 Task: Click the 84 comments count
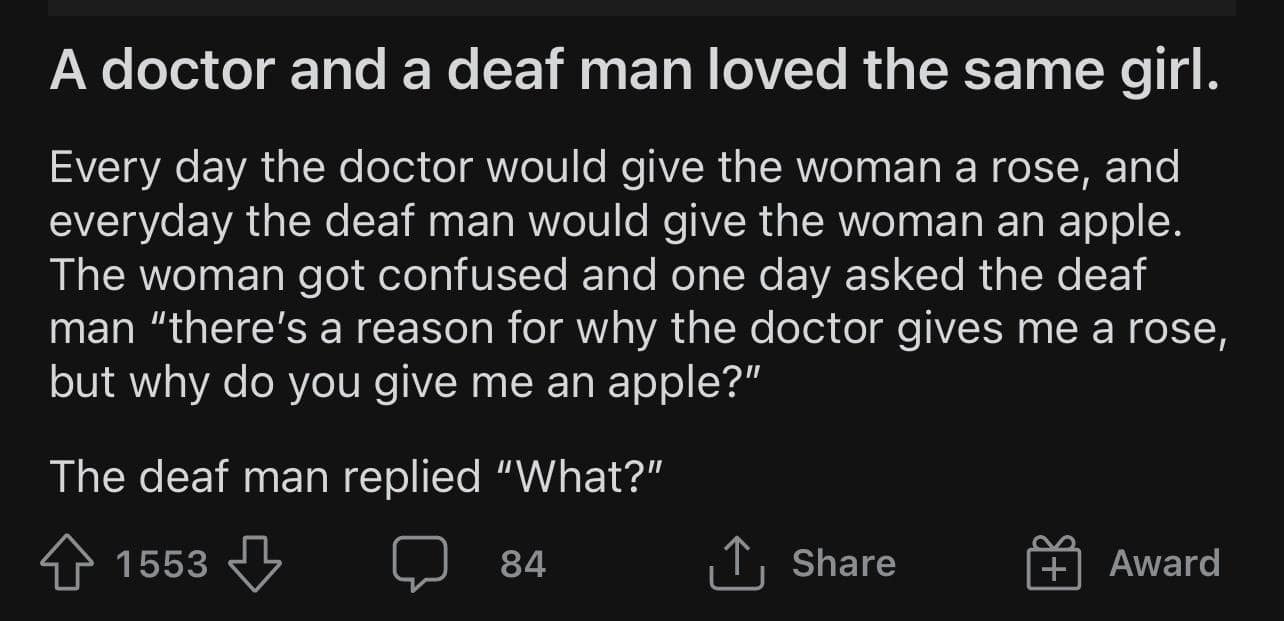coord(523,565)
